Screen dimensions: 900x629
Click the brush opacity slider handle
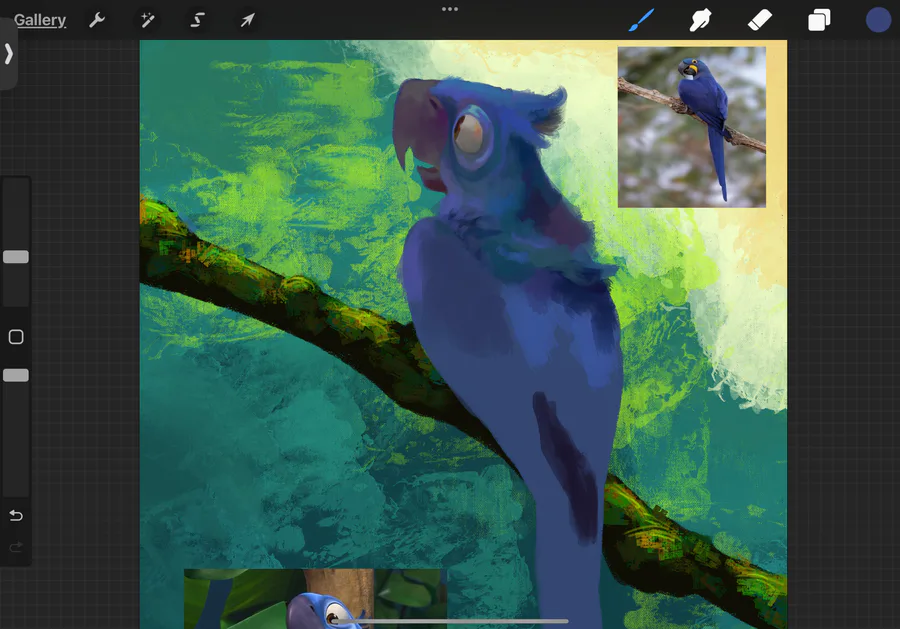tap(16, 375)
